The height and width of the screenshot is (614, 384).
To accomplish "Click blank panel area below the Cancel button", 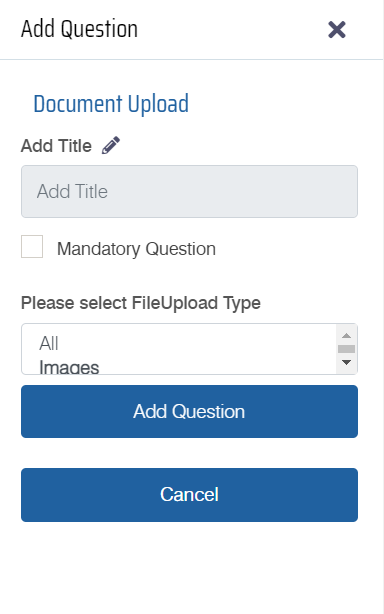I will click(x=189, y=568).
